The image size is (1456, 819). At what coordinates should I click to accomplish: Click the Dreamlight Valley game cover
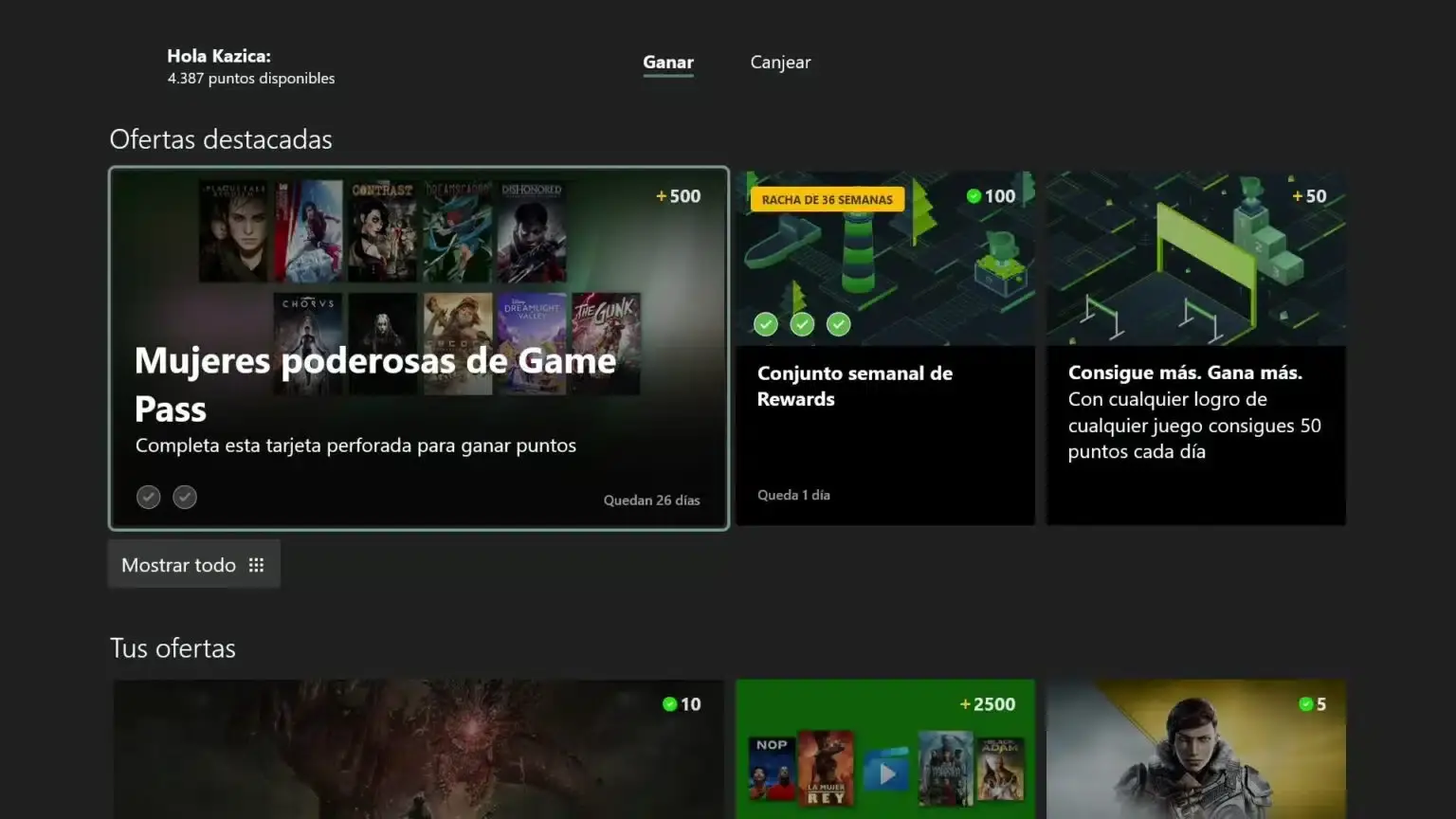click(x=532, y=343)
